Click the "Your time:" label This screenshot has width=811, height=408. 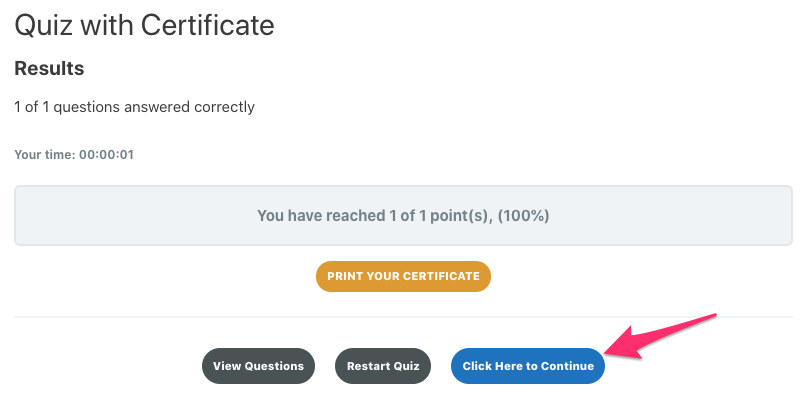[44, 155]
